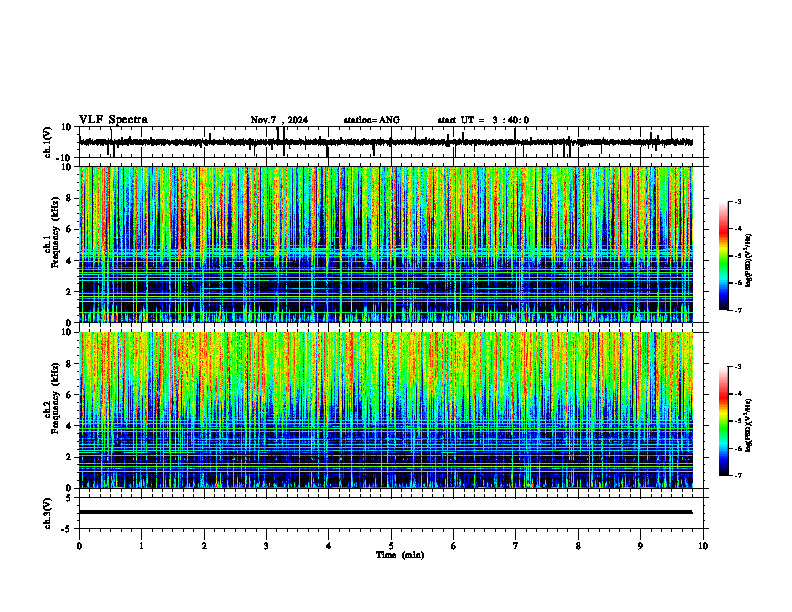
Task: Click time axis tick label "5"
Action: coord(391,546)
